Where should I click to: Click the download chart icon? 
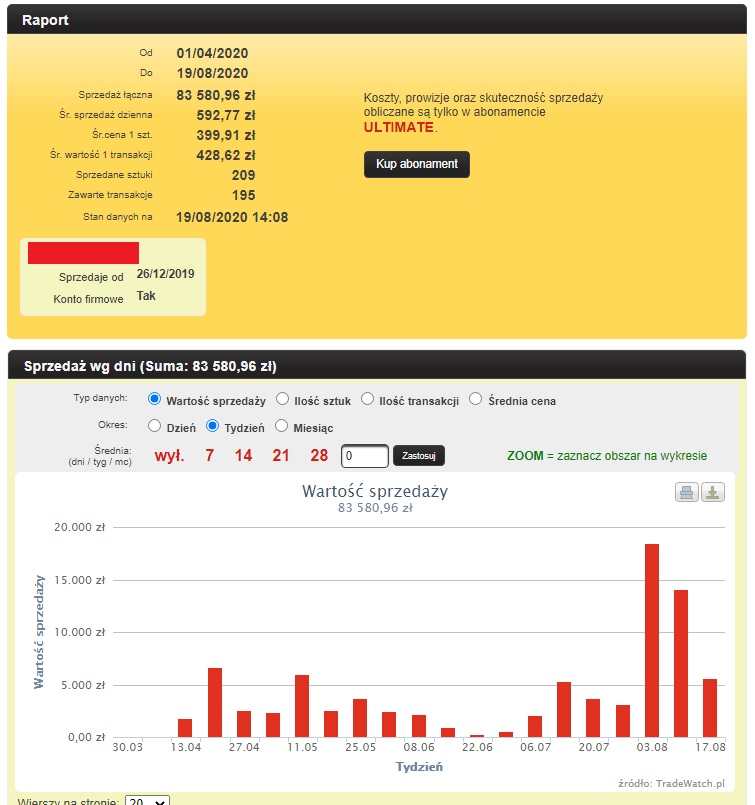coord(712,492)
